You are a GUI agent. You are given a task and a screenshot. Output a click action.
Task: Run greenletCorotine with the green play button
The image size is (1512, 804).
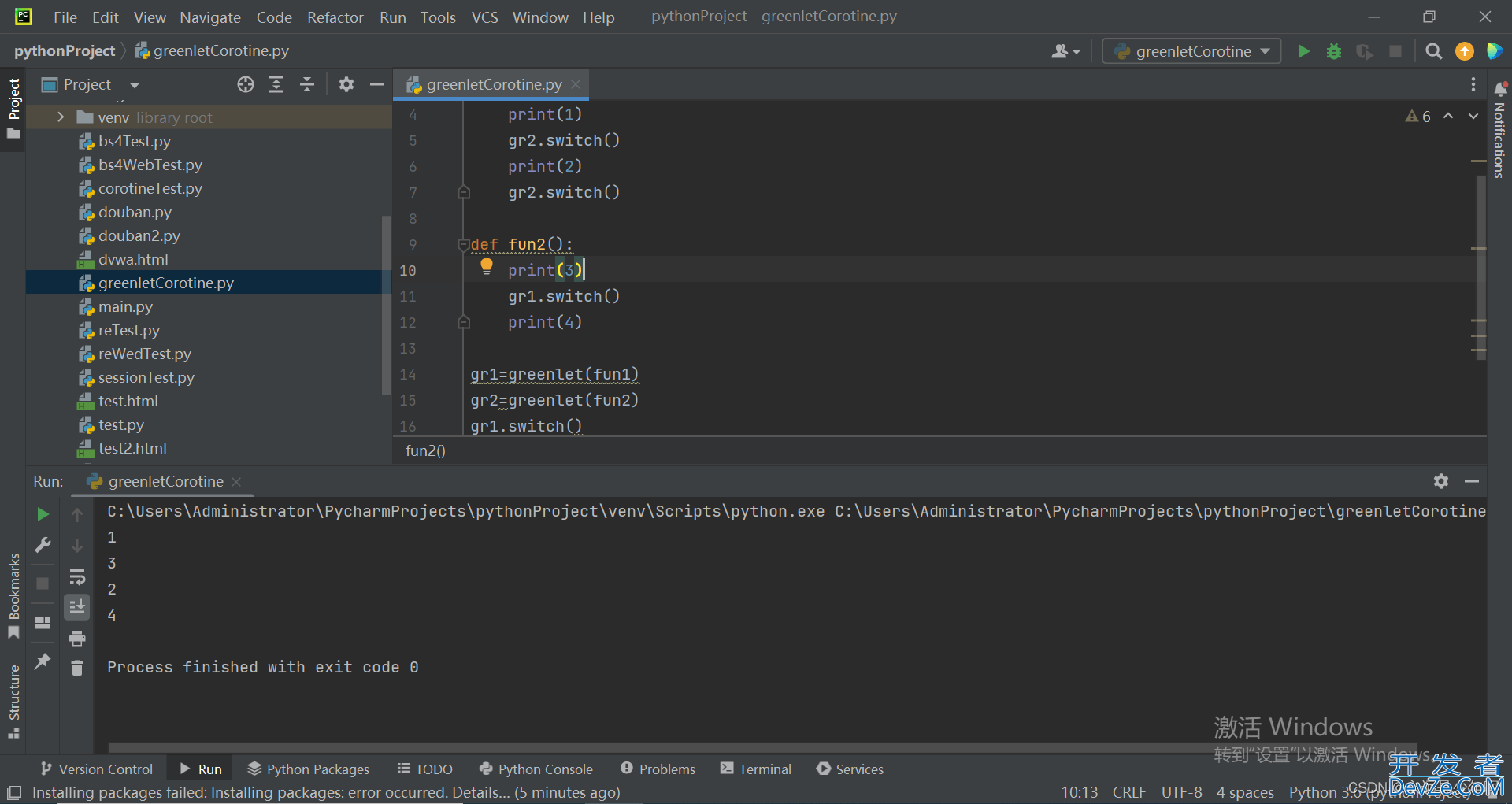tap(1303, 51)
